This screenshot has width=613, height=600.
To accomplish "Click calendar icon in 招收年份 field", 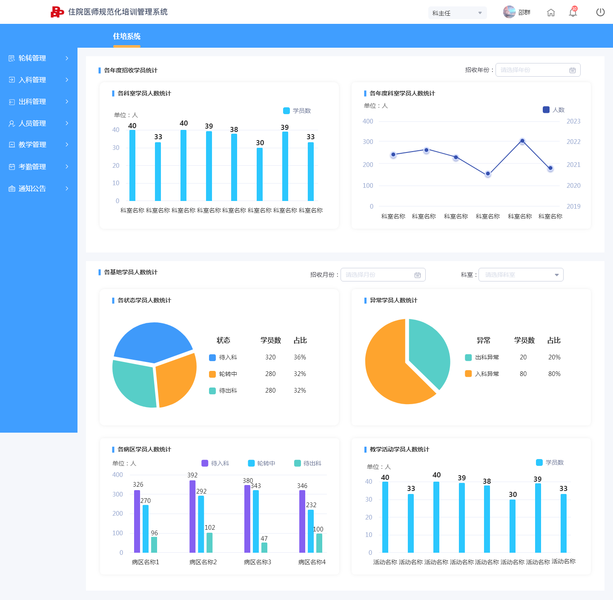I will [572, 70].
